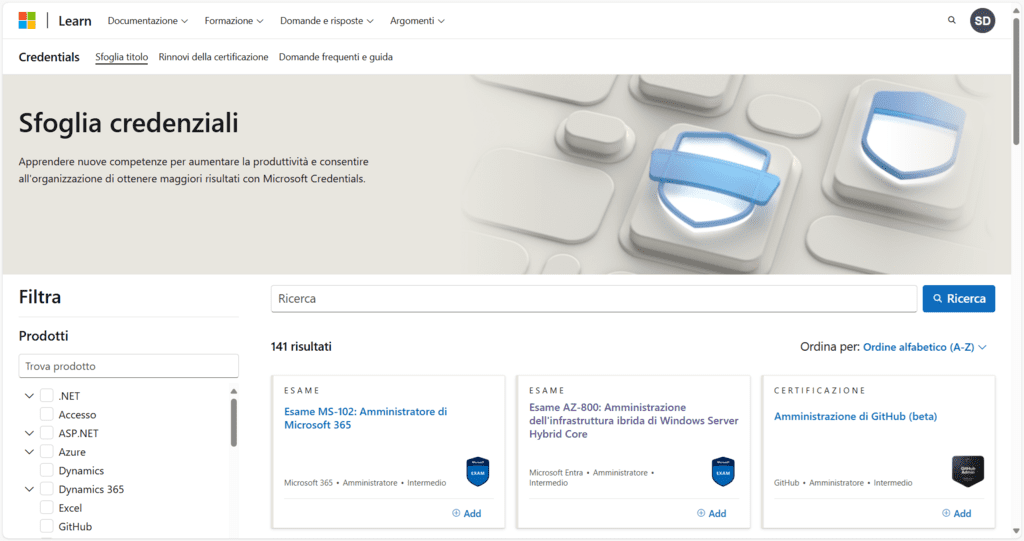This screenshot has height=541, width=1024.
Task: Check the Accesso product filter
Action: point(47,414)
